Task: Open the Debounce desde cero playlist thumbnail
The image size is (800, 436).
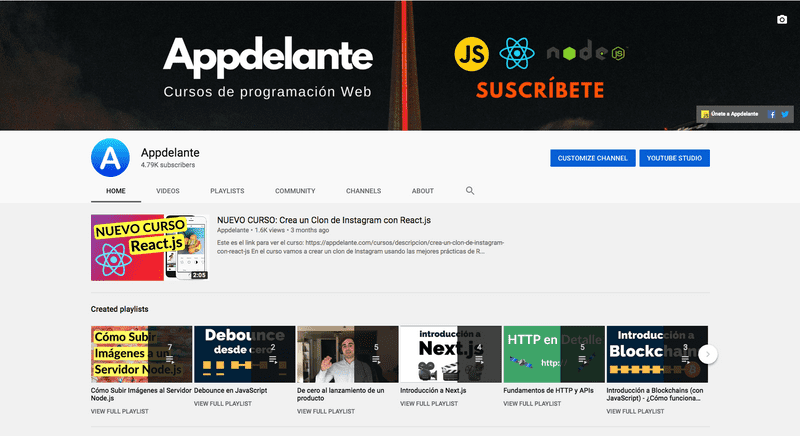Action: coord(244,354)
